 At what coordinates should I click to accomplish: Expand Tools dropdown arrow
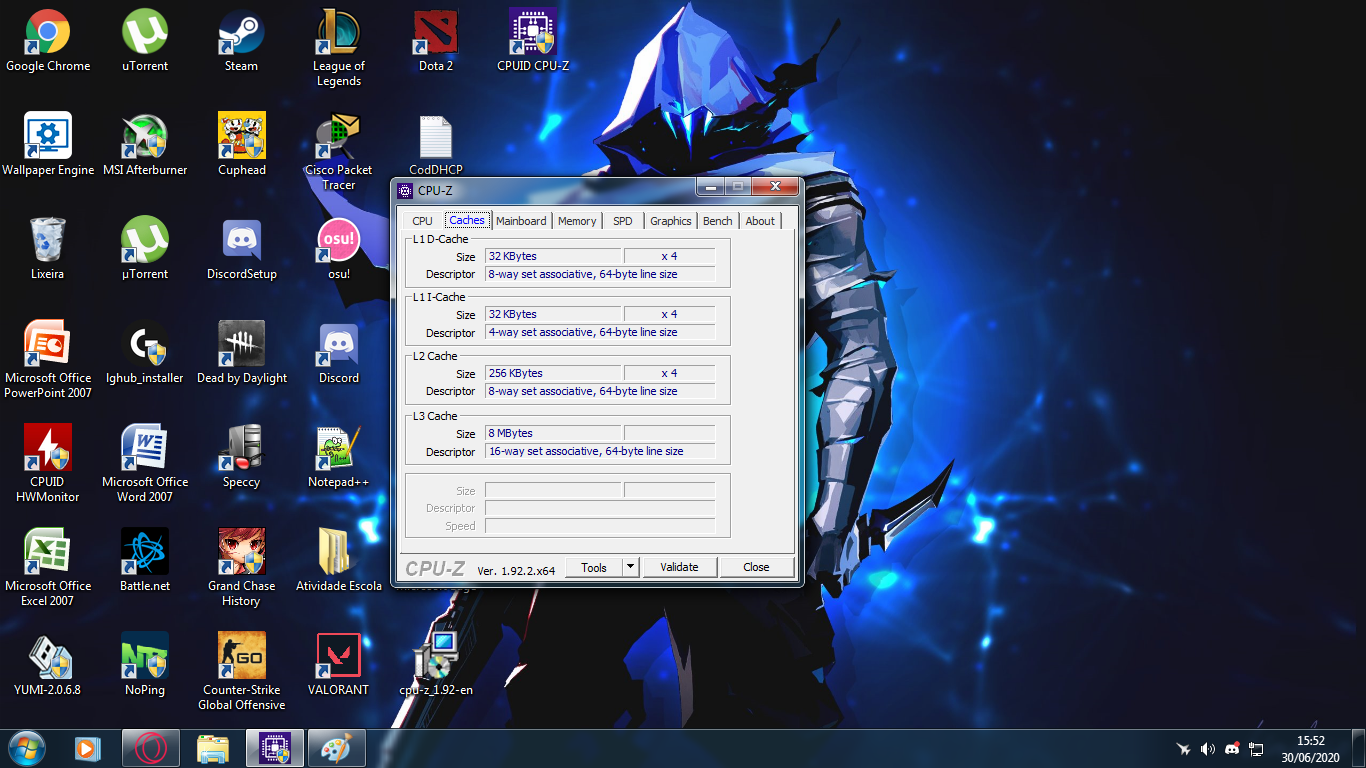coord(630,567)
